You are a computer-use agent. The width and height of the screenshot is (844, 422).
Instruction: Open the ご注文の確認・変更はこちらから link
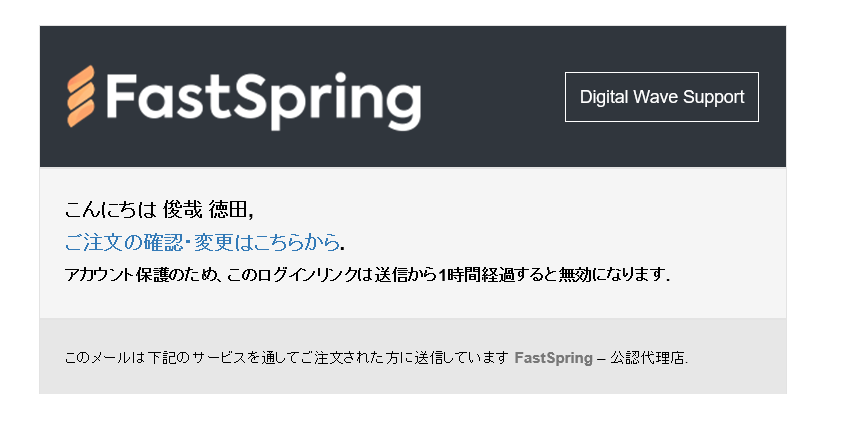coord(201,242)
